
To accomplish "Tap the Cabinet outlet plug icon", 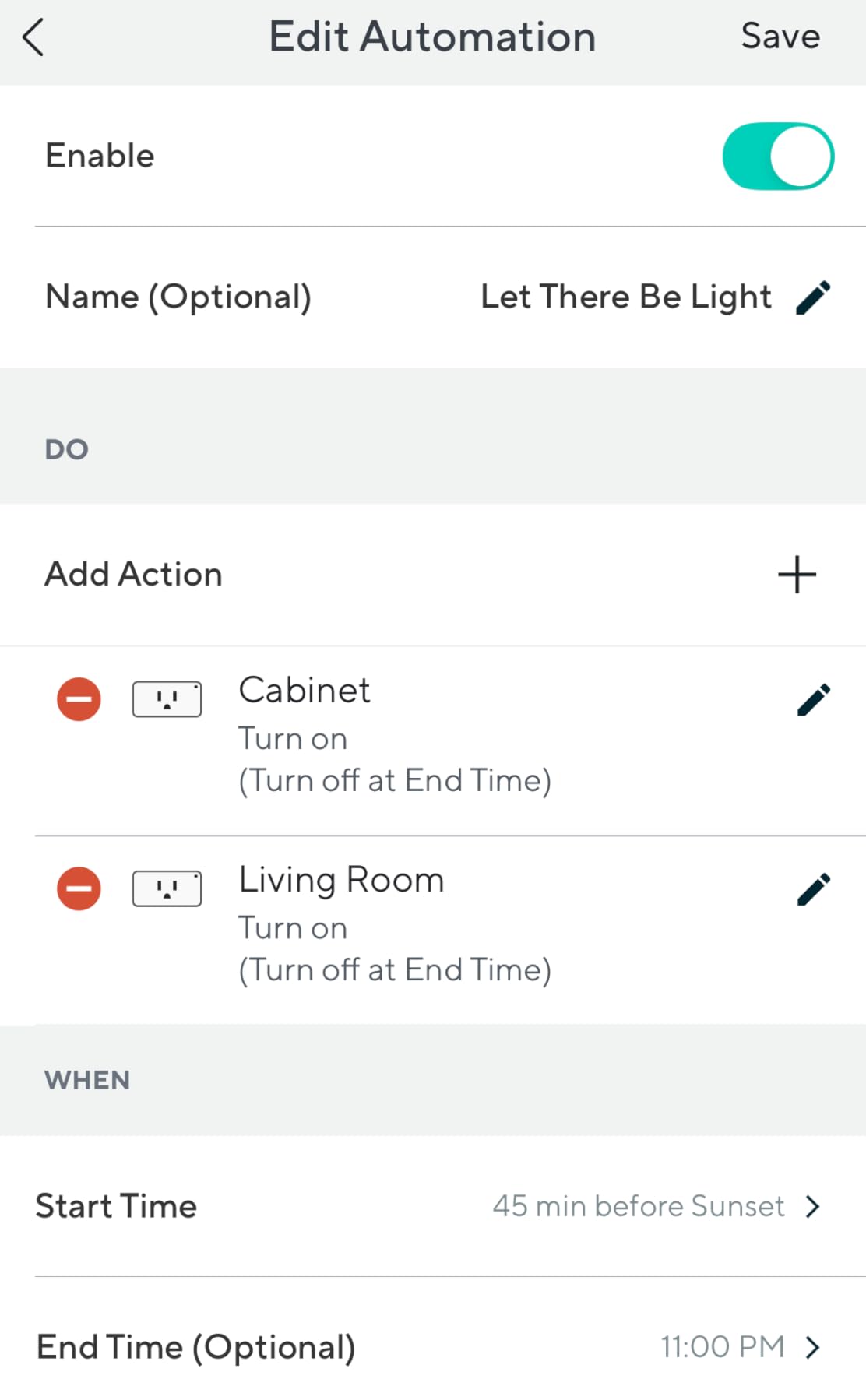I will pyautogui.click(x=167, y=698).
